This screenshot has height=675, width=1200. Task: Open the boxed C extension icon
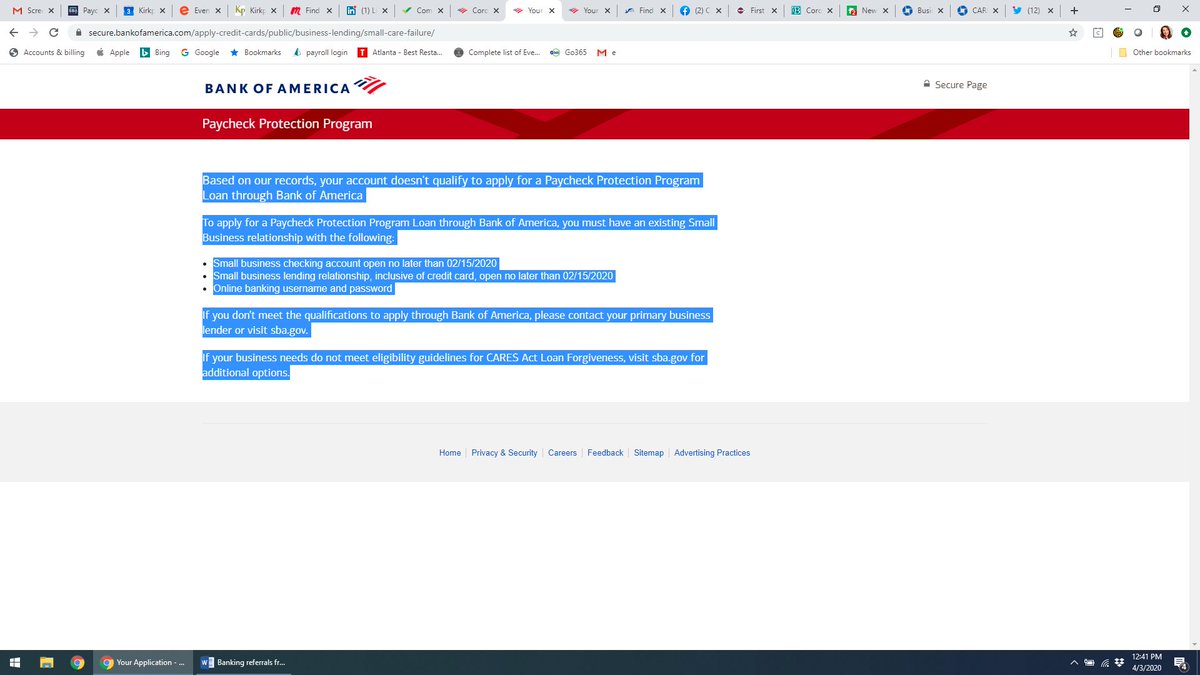(x=1097, y=32)
